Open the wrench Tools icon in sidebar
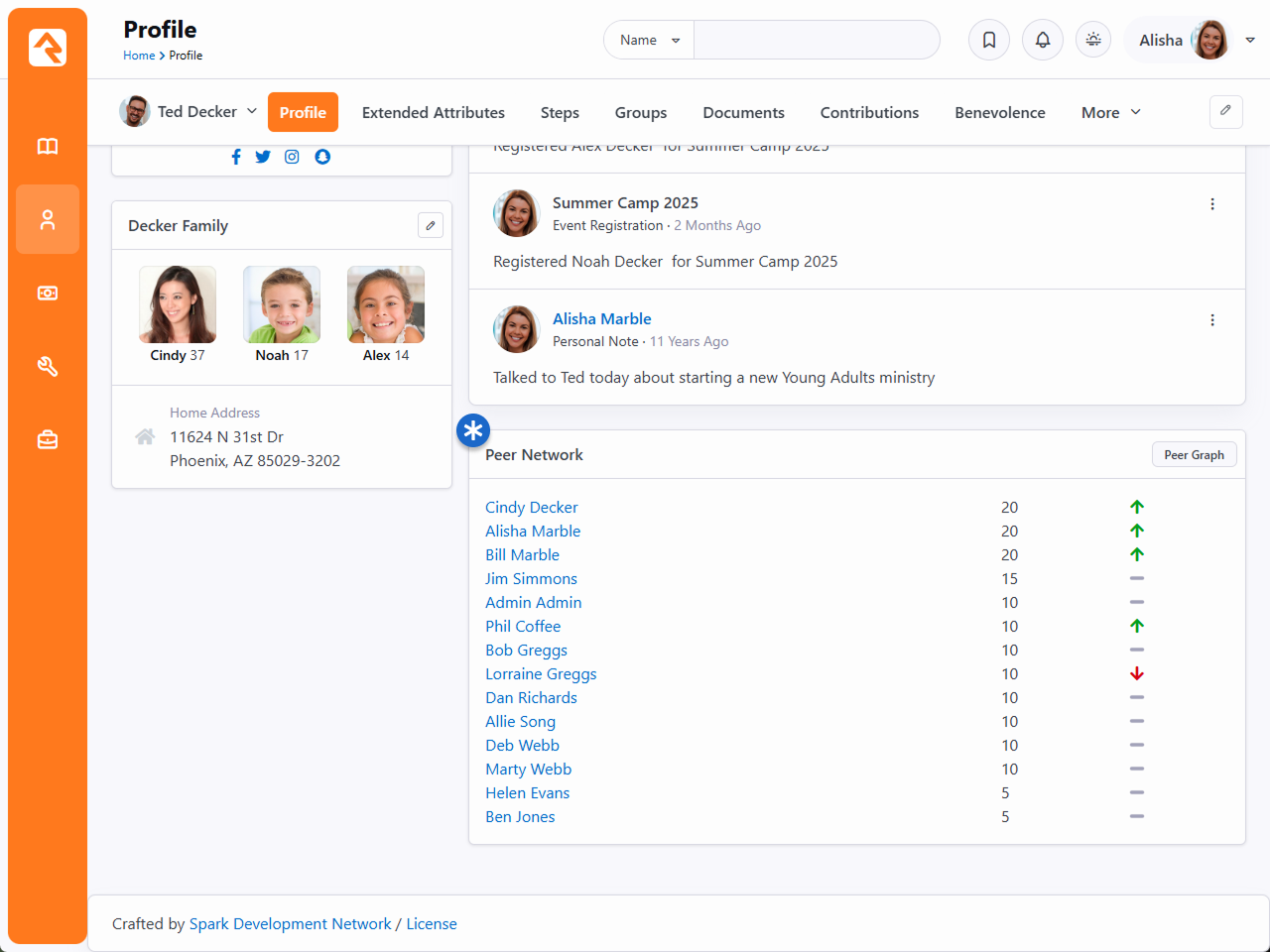 [47, 367]
